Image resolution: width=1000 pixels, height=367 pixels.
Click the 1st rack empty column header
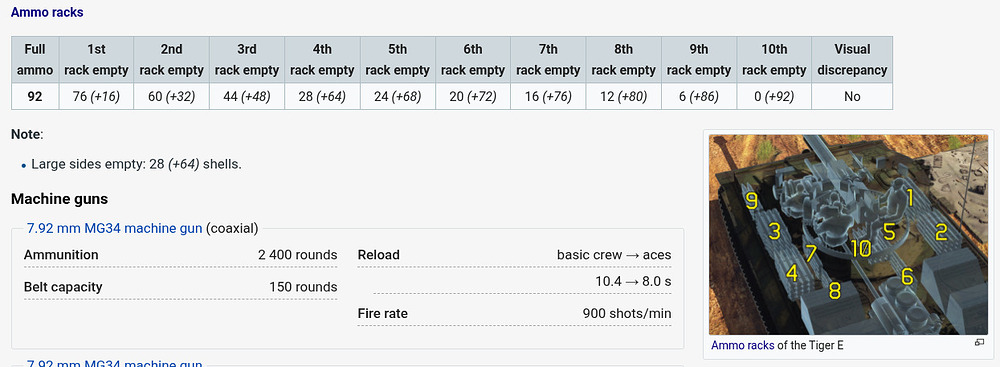(x=96, y=60)
